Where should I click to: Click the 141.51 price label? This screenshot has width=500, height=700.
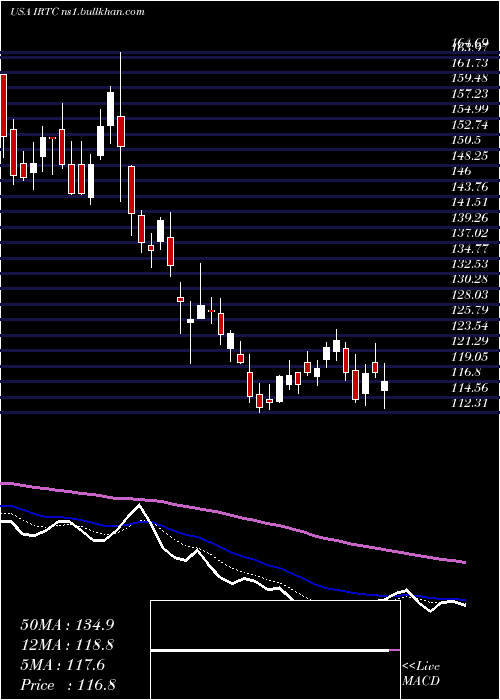tap(470, 202)
